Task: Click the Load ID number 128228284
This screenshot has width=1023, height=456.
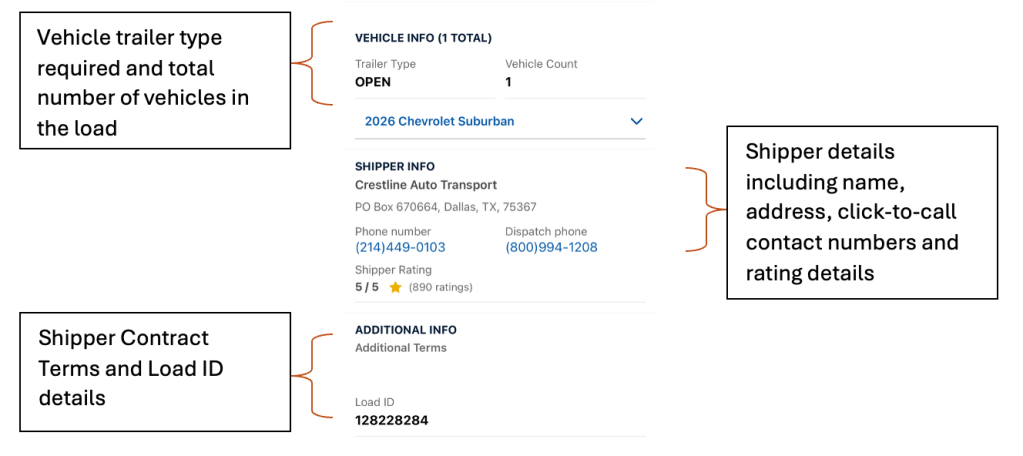Action: point(391,420)
